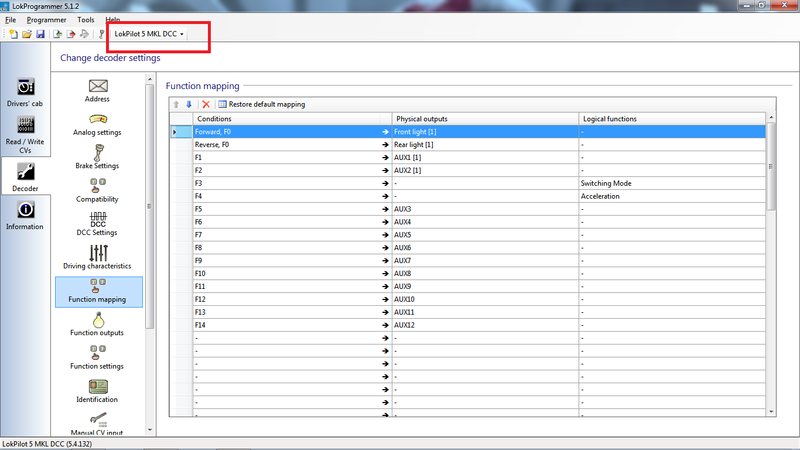Open Driving characteristics
Image resolution: width=800 pixels, height=450 pixels.
coord(97,257)
